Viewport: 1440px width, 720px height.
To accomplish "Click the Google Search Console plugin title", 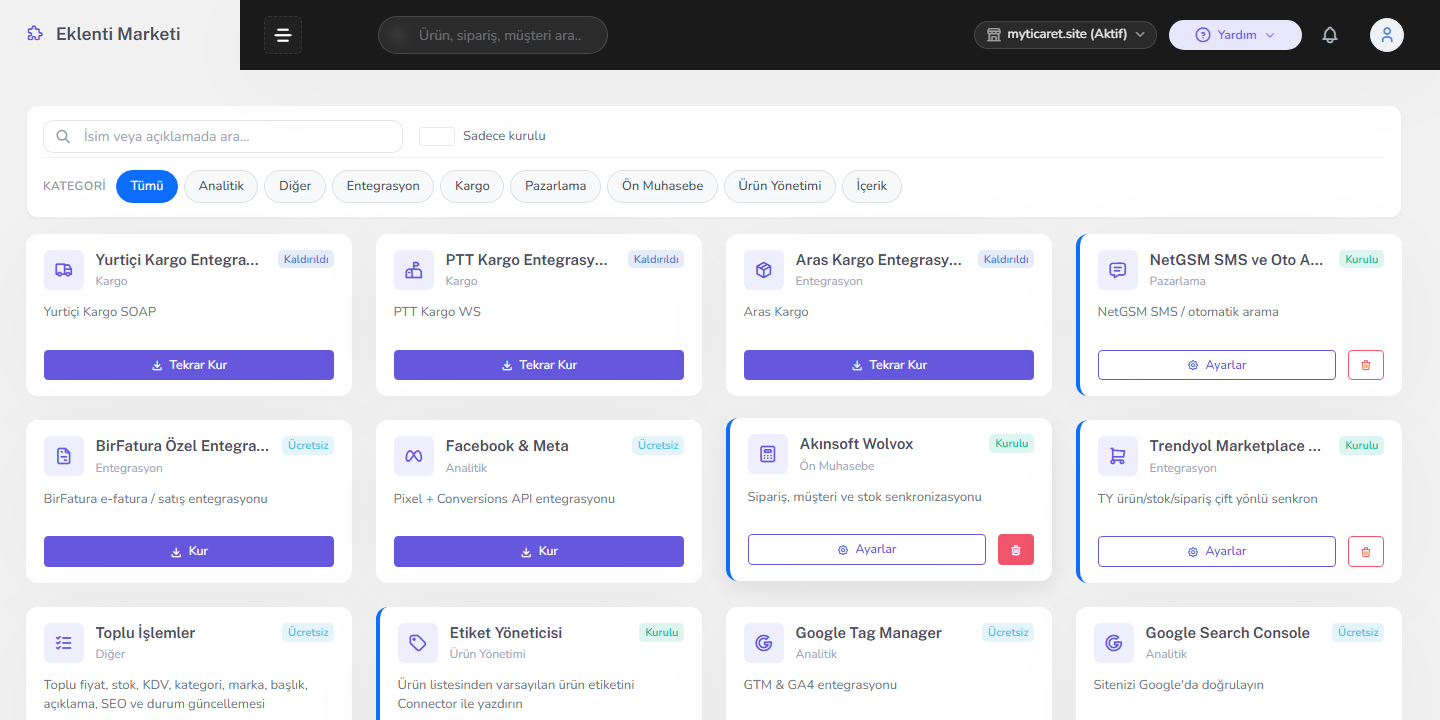I will coord(1228,633).
